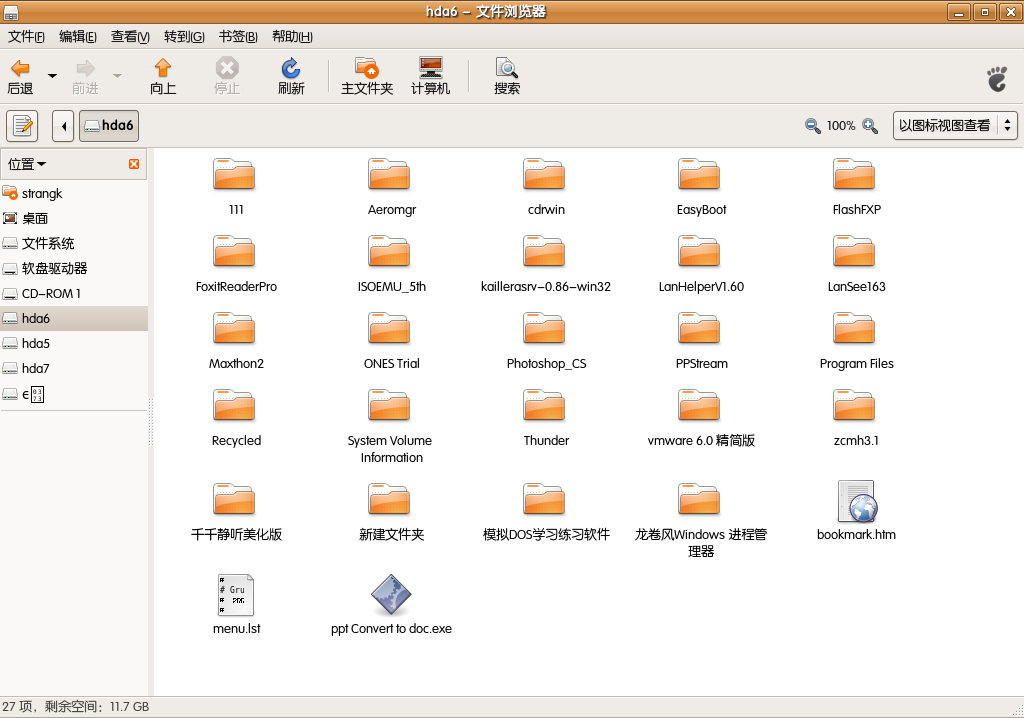Screen dimensions: 1024x718
Task: Select the Program Files folder icon
Action: pos(854,329)
